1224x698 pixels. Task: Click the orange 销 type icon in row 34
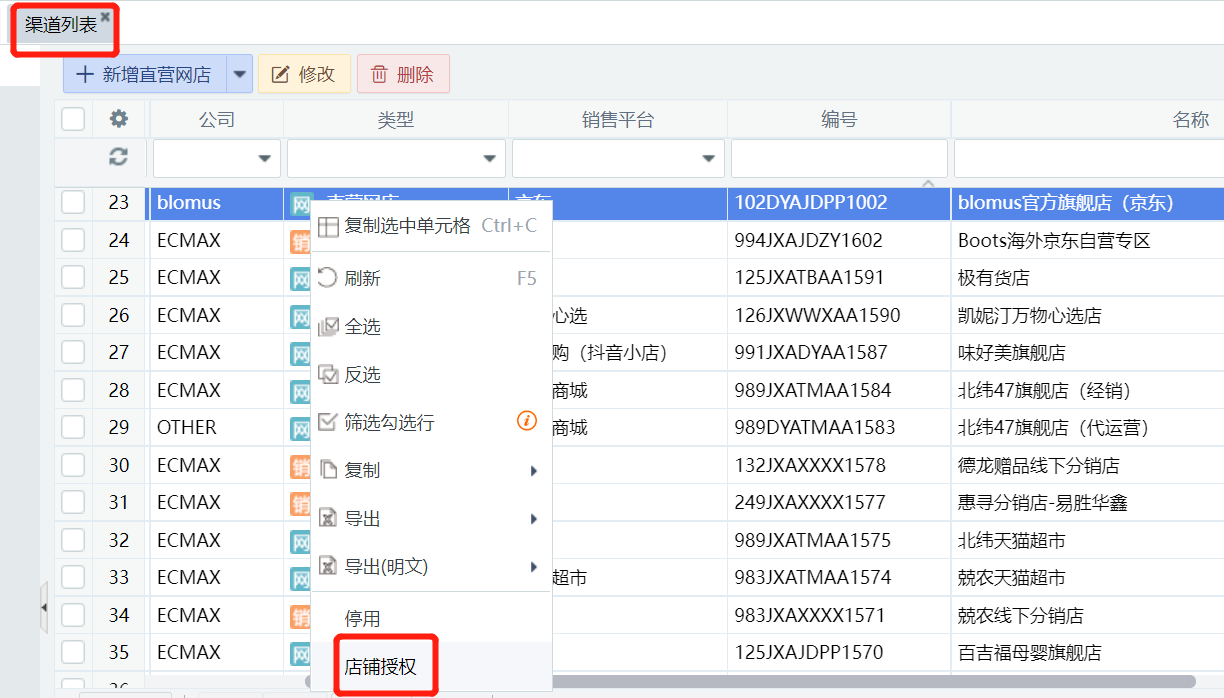click(301, 616)
